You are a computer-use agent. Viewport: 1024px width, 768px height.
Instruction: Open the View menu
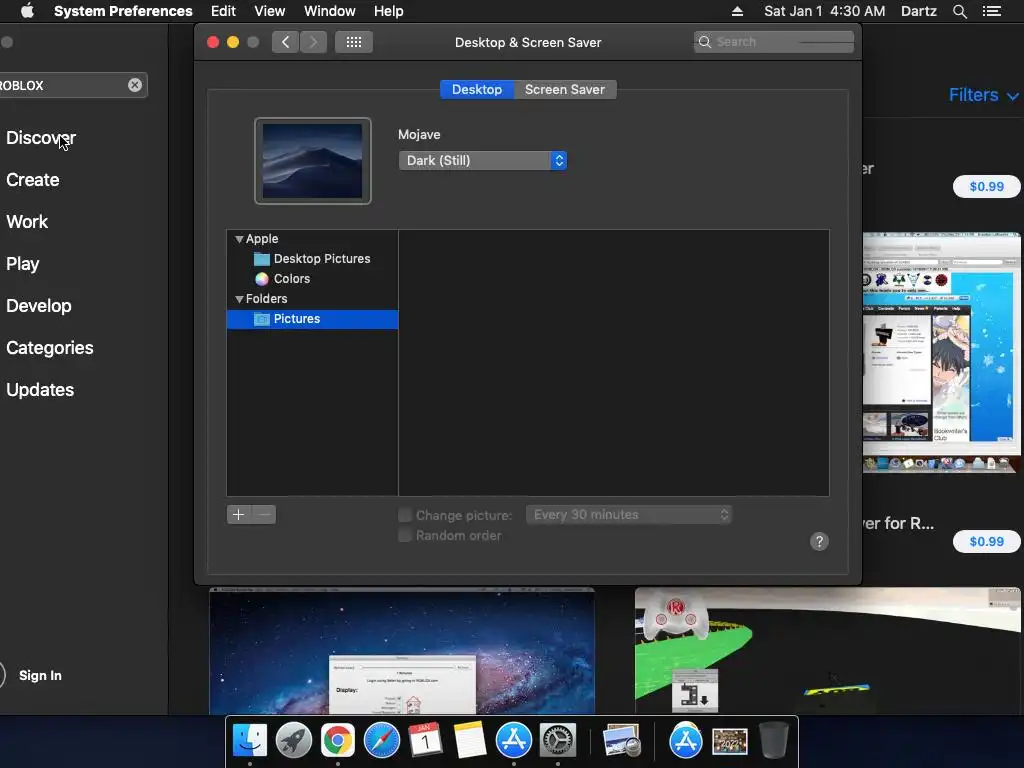270,11
